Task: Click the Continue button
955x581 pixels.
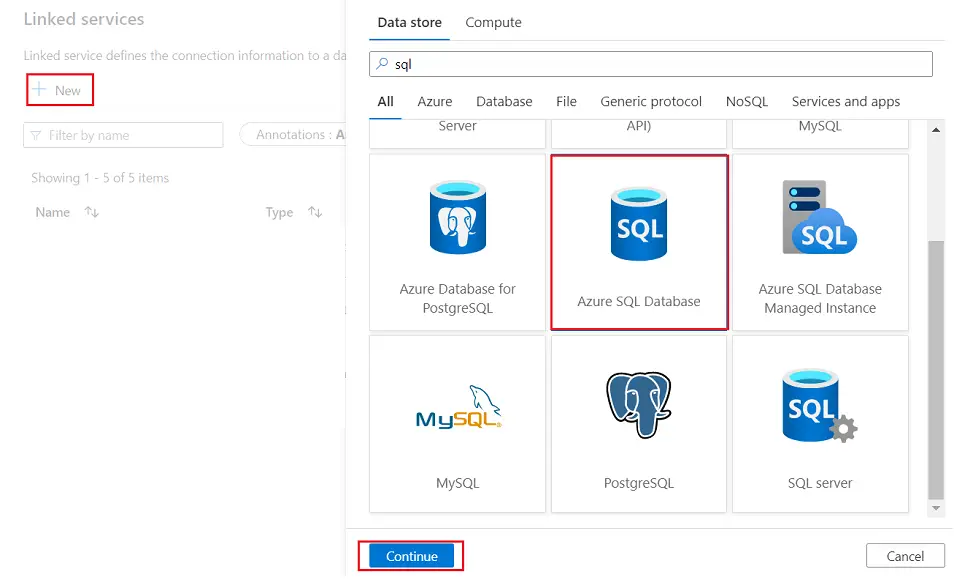Action: [411, 556]
